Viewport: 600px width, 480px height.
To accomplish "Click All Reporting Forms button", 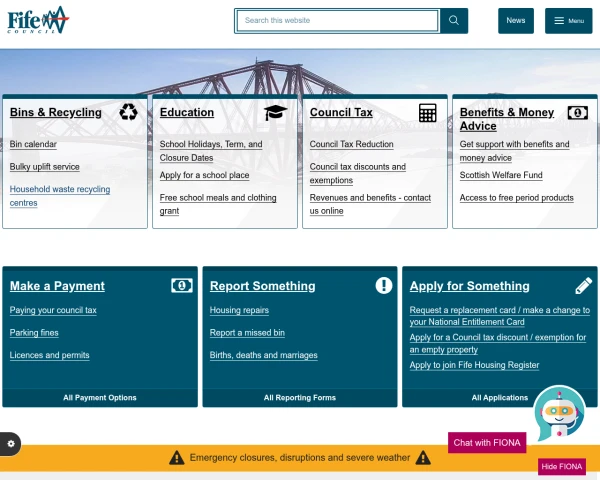I will pyautogui.click(x=300, y=398).
